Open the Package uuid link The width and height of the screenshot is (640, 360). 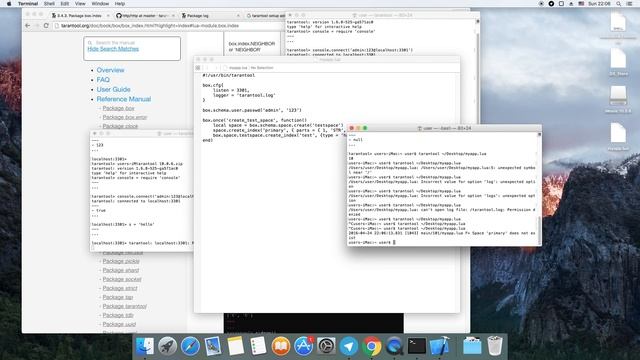coord(119,324)
